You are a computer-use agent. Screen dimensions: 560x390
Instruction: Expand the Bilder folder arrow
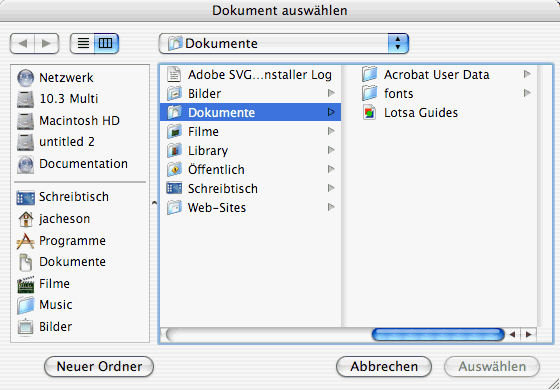[x=331, y=93]
